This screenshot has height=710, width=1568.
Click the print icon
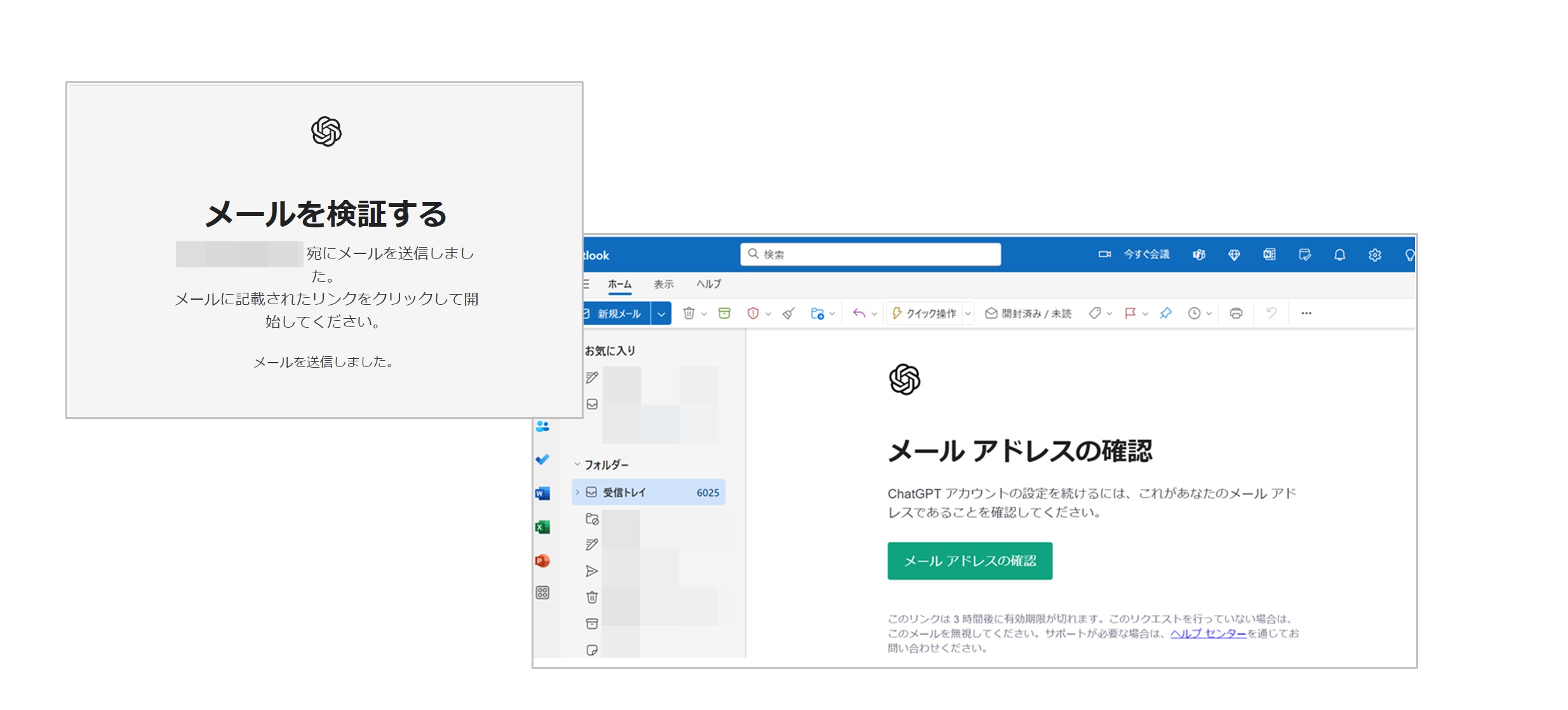click(x=1236, y=313)
